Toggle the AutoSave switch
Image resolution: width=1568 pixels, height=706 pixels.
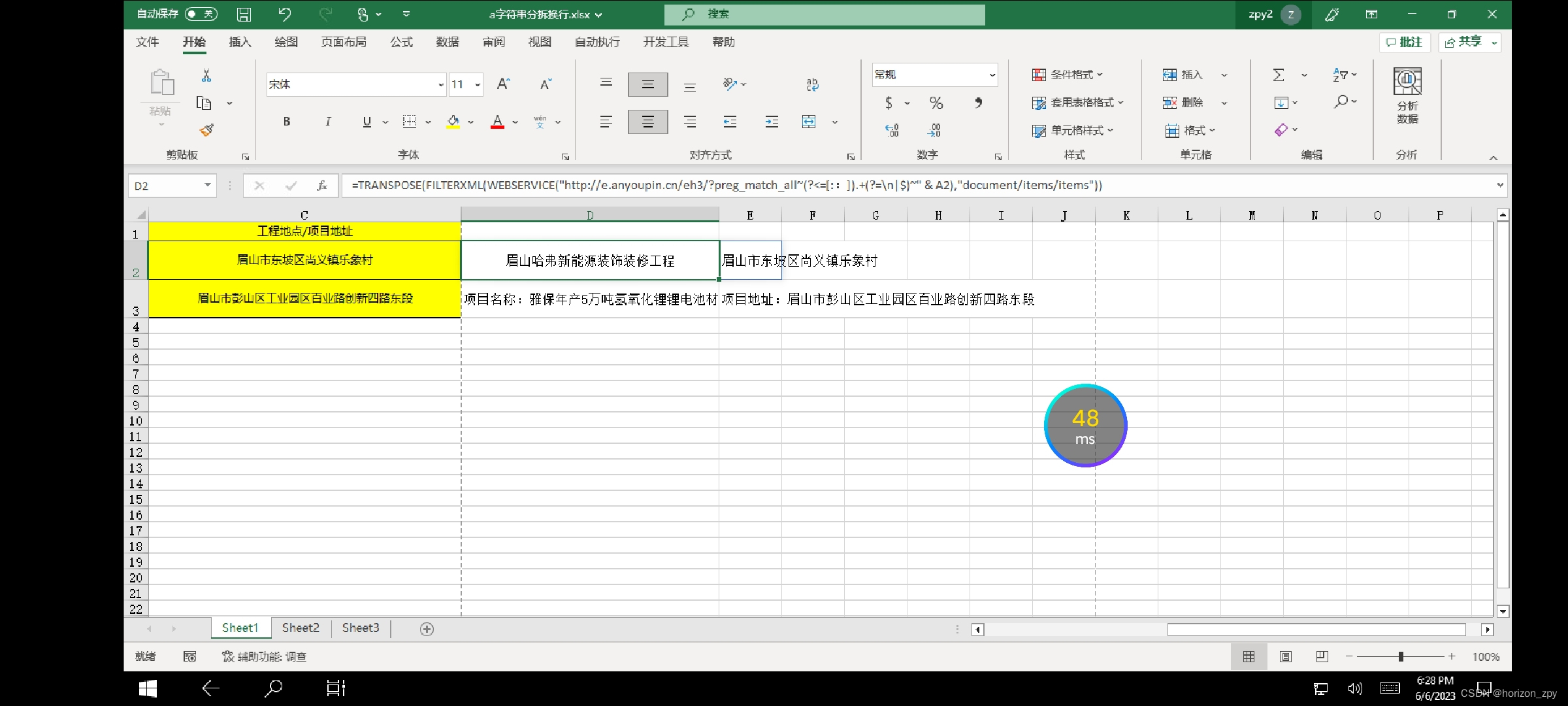point(201,14)
